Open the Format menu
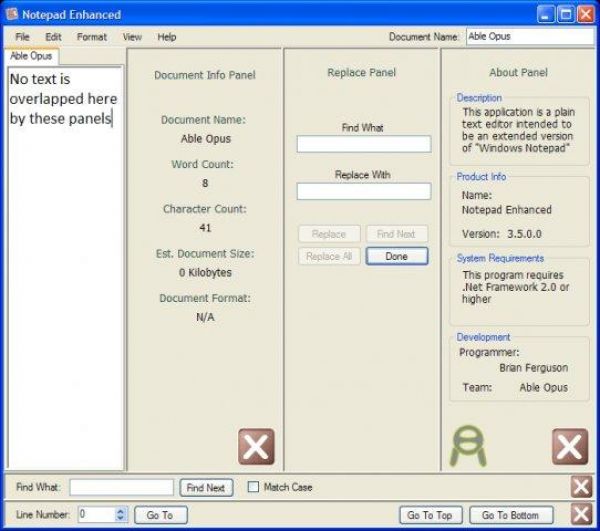600x531 pixels. [92, 37]
